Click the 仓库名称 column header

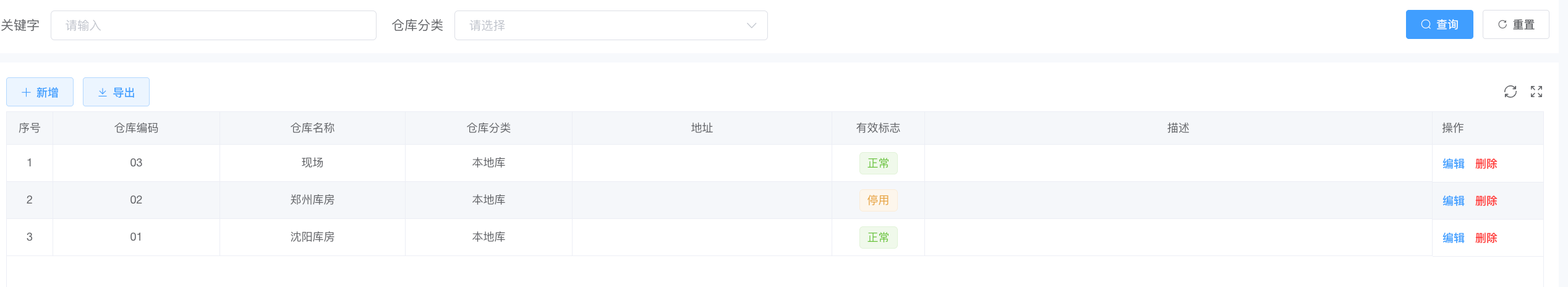point(312,128)
